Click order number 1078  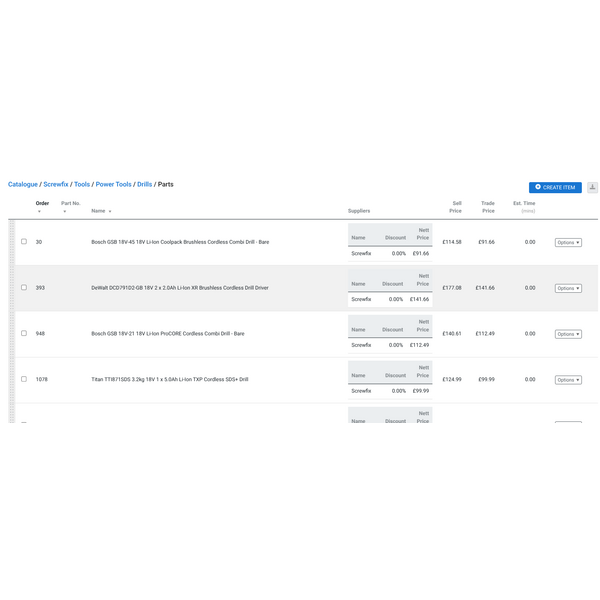click(42, 379)
